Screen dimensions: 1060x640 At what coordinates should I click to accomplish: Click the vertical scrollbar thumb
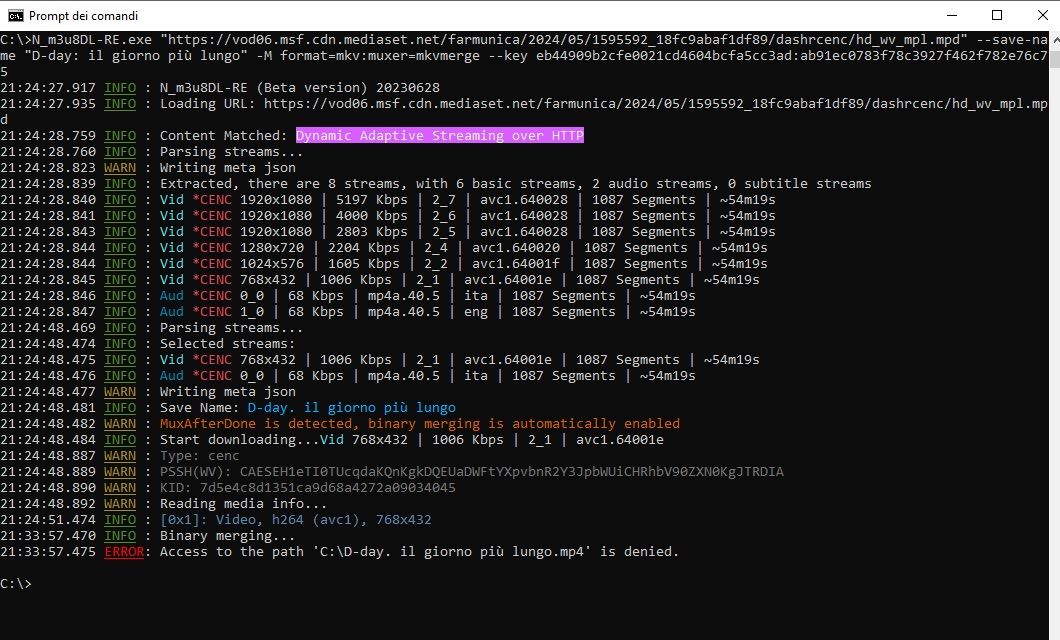pos(1054,58)
